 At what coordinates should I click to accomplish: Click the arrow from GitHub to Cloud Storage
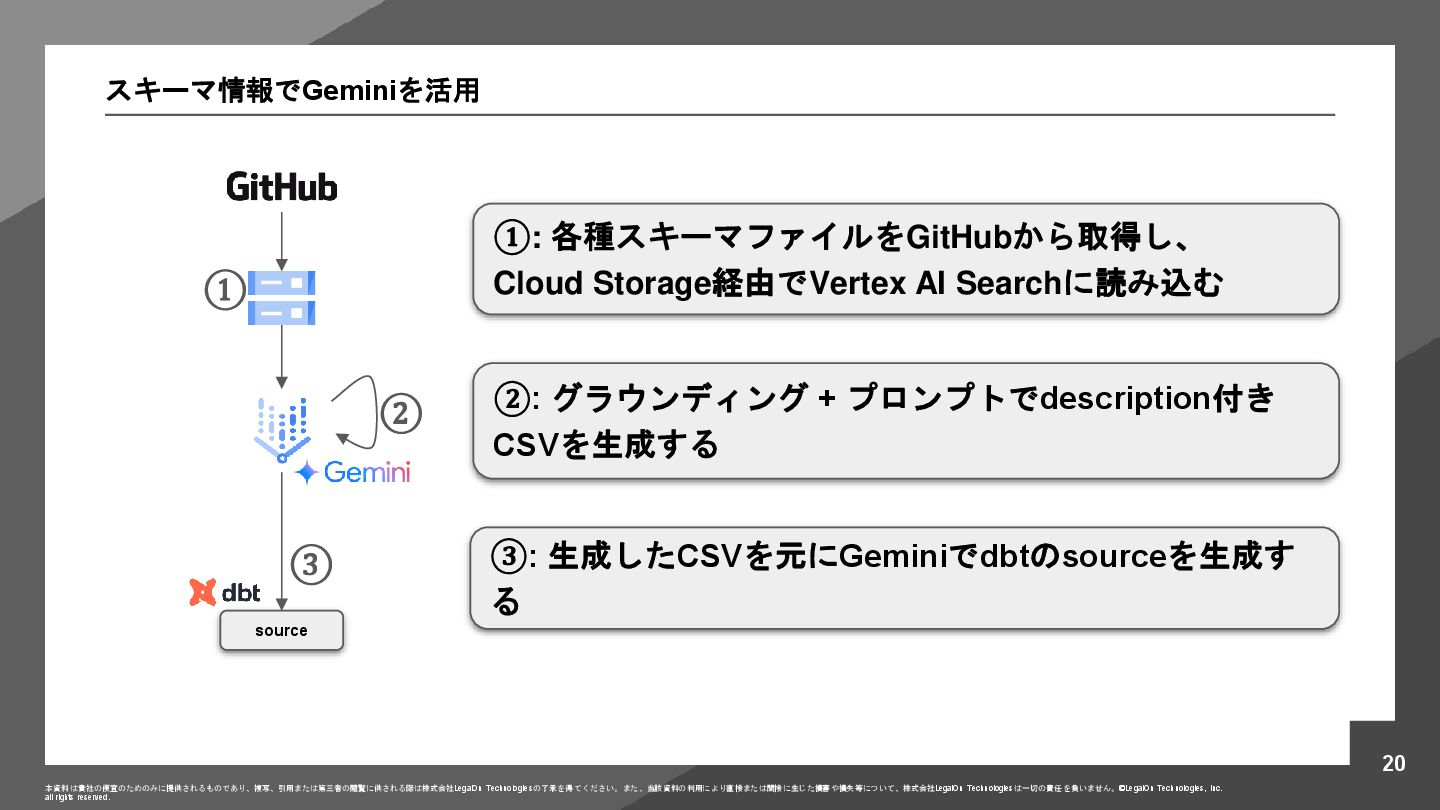click(282, 237)
